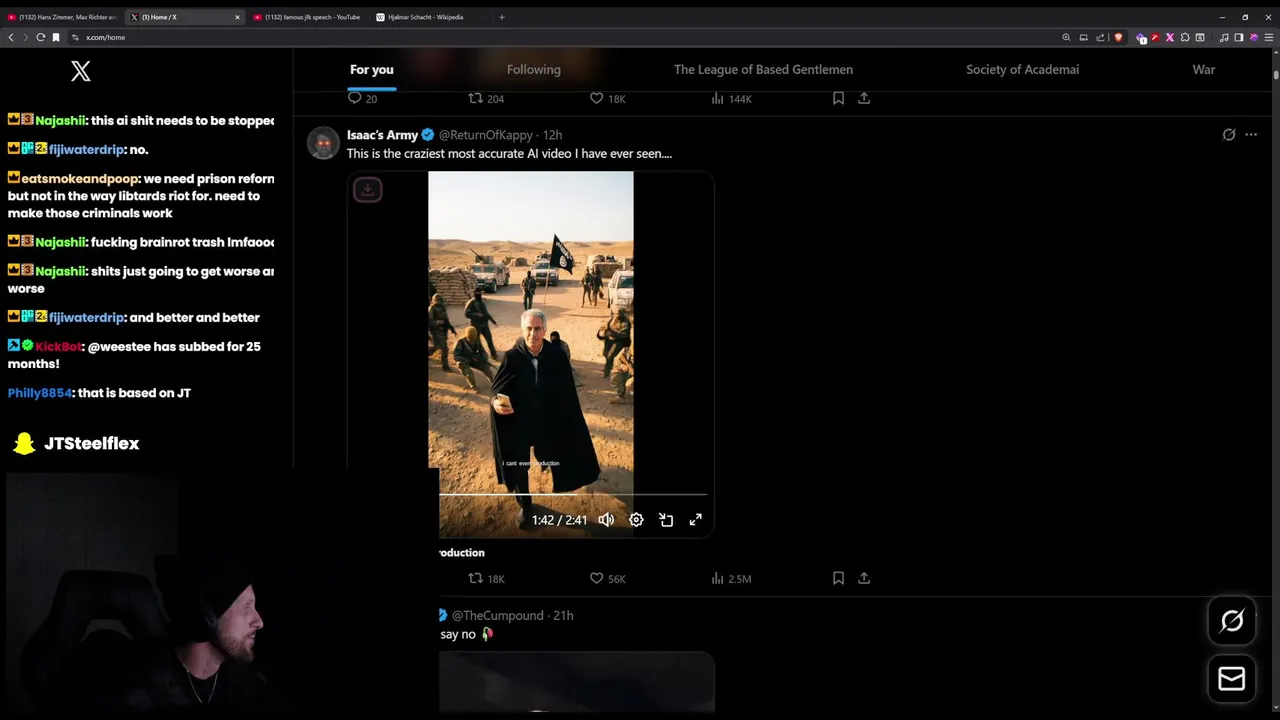
Task: Like the tweet with 56K likes
Action: coord(607,578)
